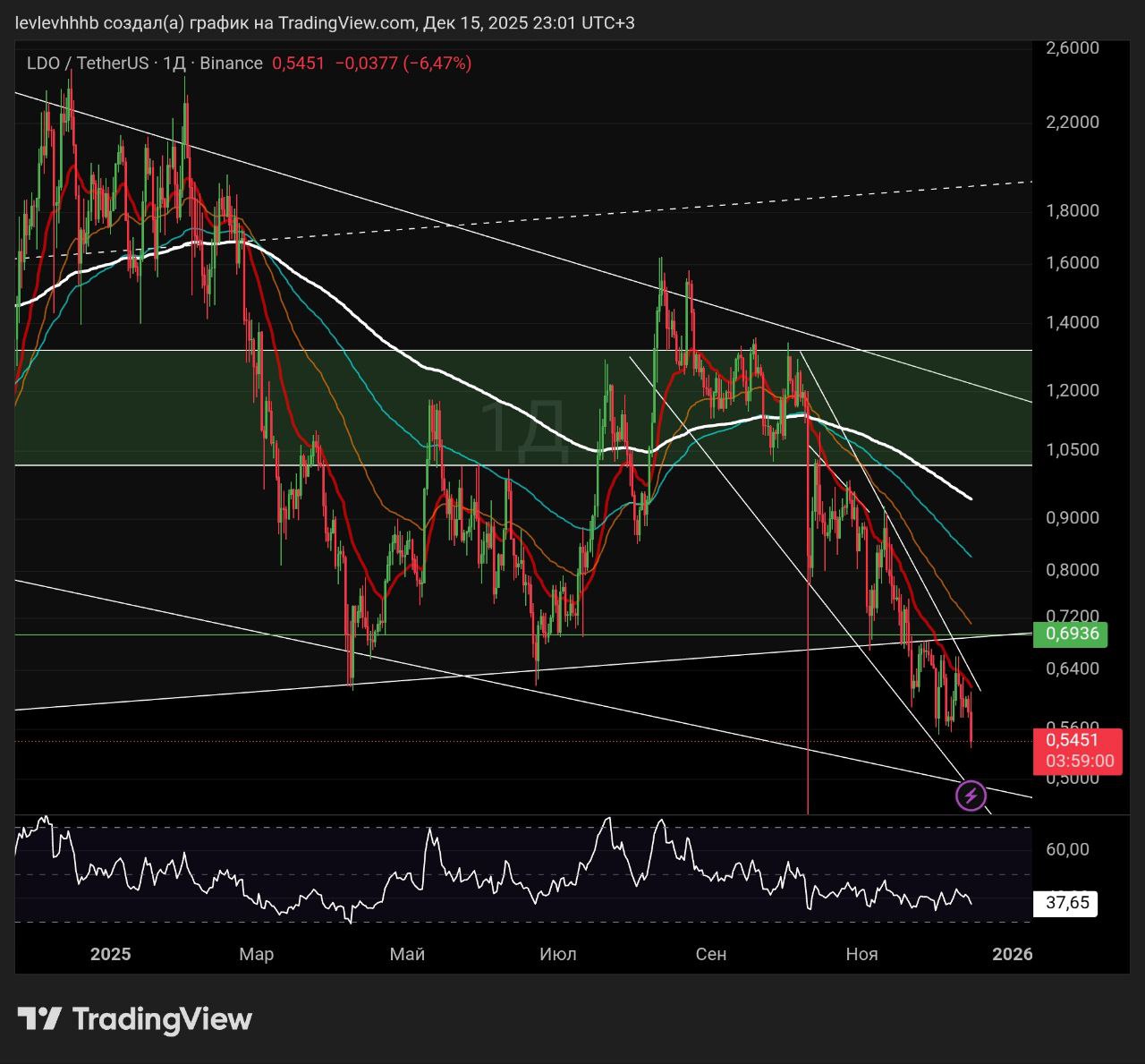Select the RSI value label 37,65
Viewport: 1145px width, 1064px height.
point(1066,902)
